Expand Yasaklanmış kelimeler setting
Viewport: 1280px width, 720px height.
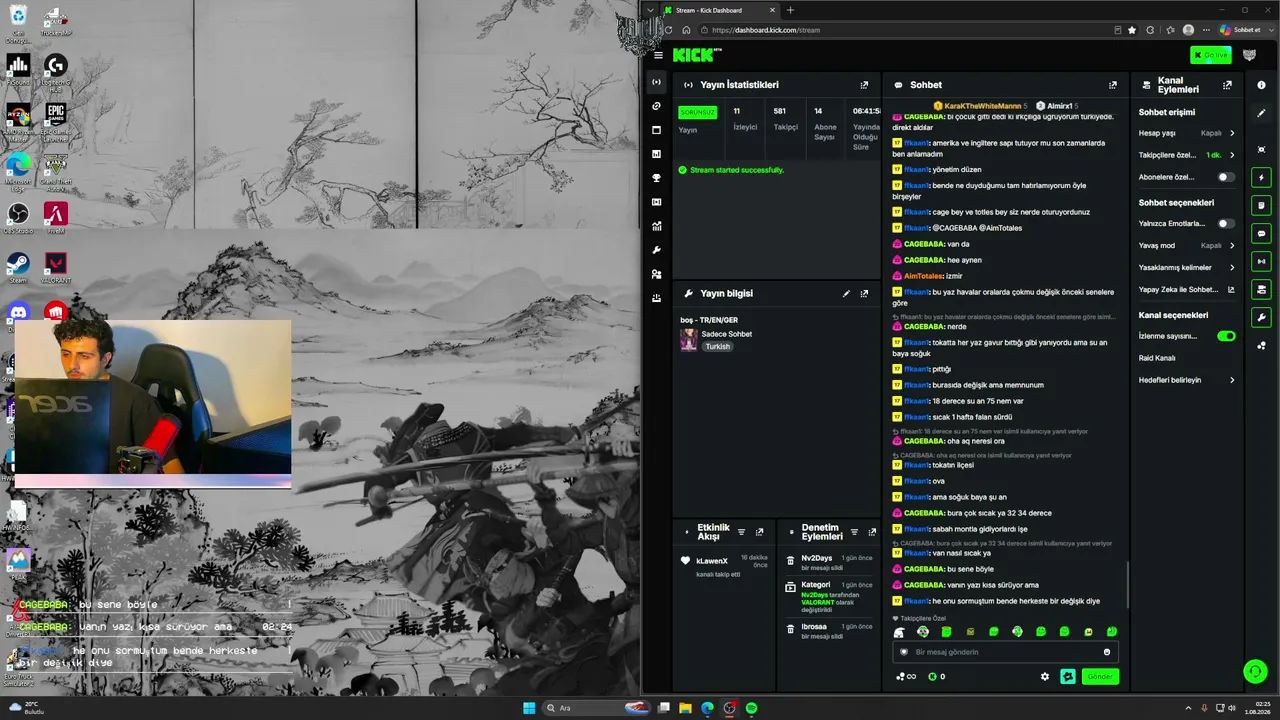coord(1187,267)
